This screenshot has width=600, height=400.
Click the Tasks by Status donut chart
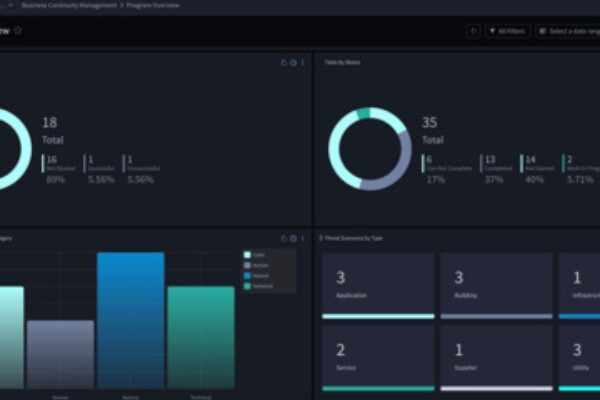370,148
